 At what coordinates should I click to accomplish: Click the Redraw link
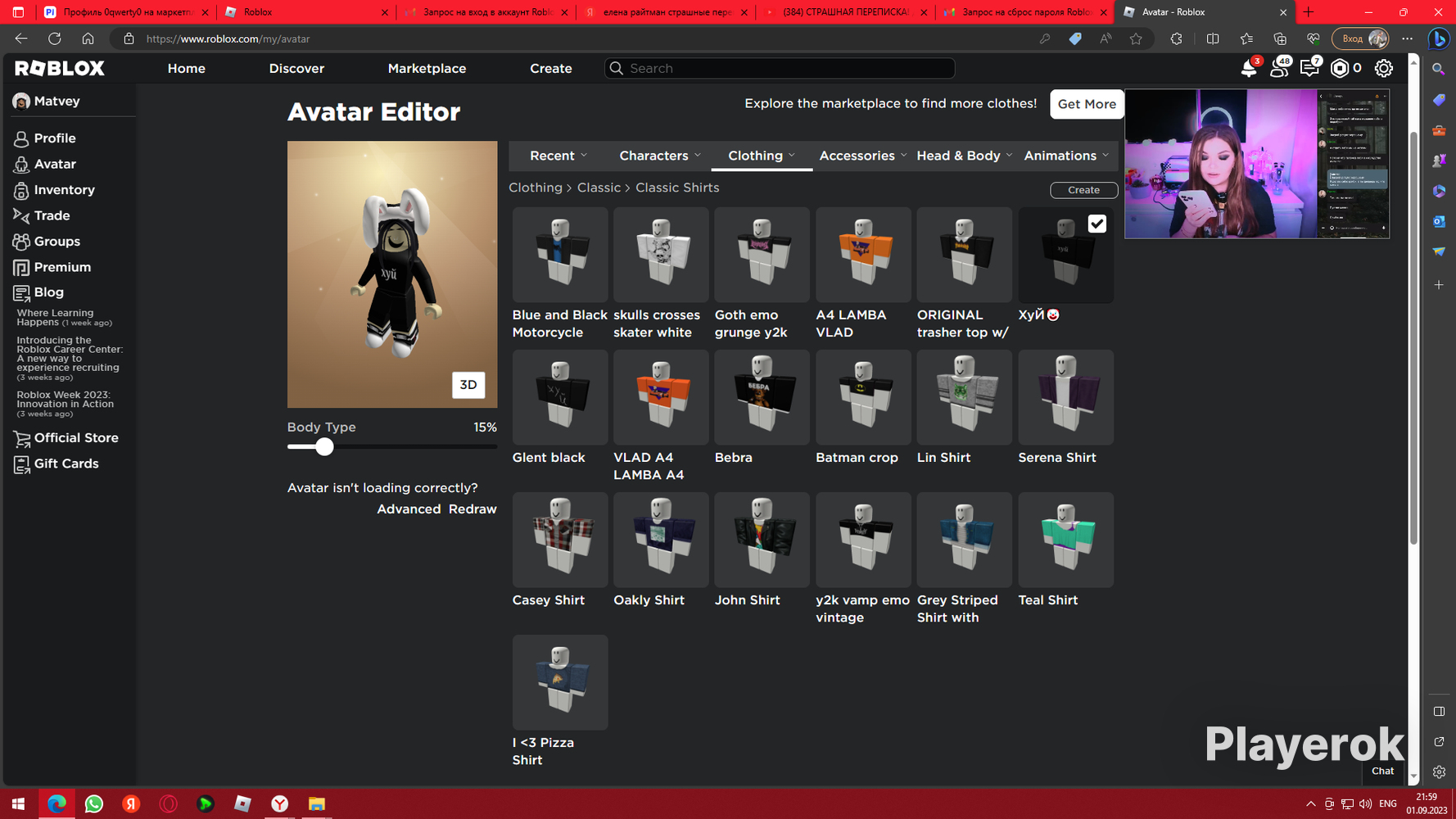coord(473,509)
